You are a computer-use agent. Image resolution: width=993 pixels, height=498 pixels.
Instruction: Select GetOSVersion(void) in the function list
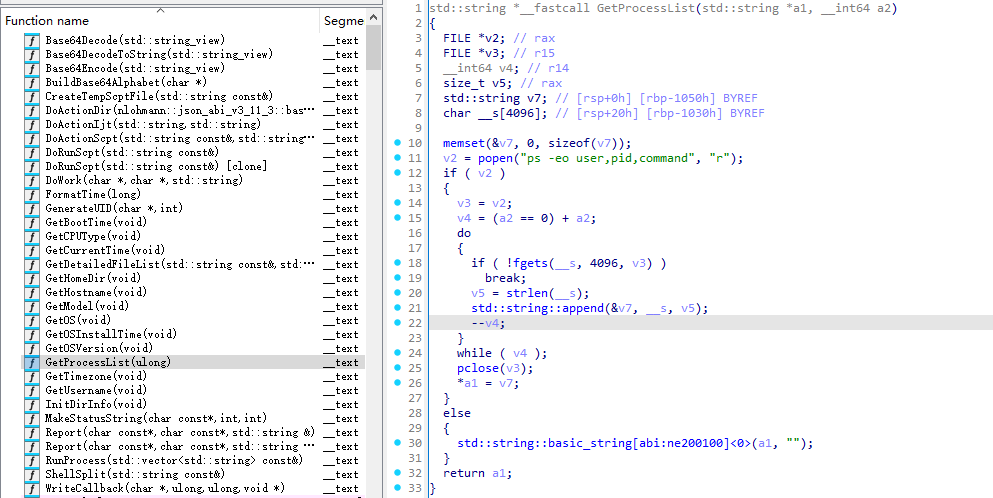(x=96, y=348)
